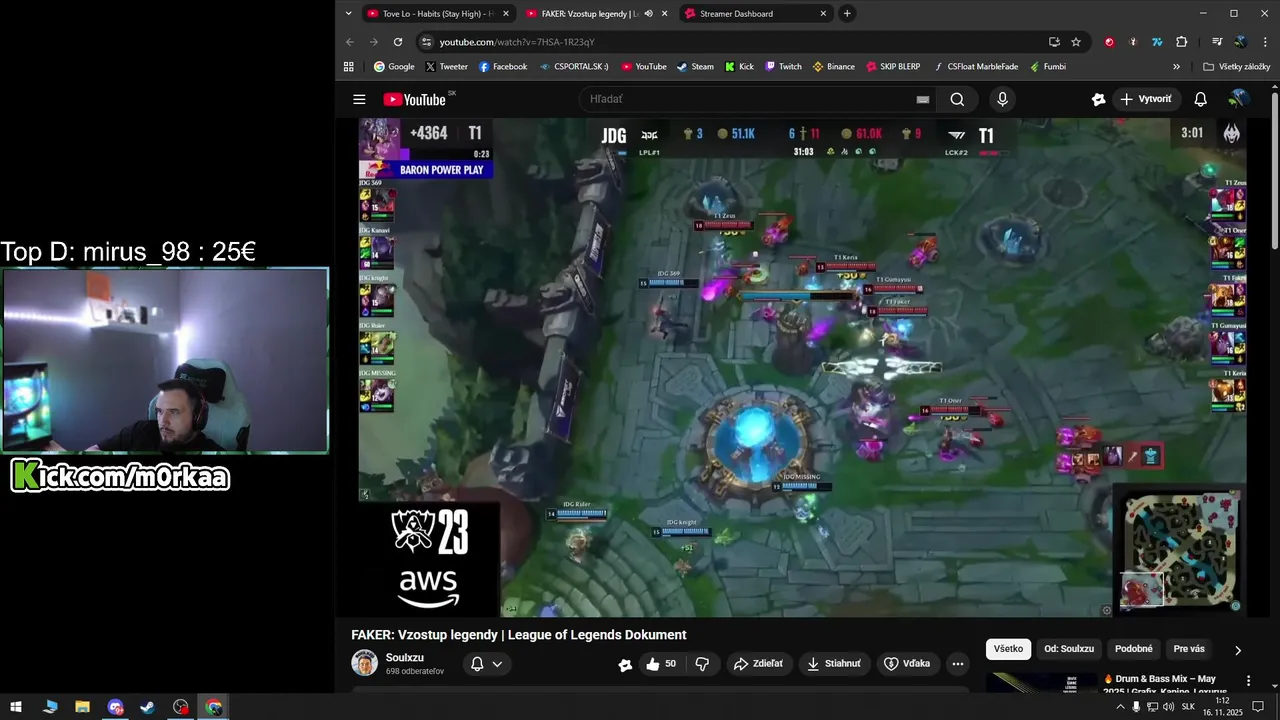The width and height of the screenshot is (1280, 720).
Task: Open the more actions three-dot menu under video
Action: click(x=957, y=663)
